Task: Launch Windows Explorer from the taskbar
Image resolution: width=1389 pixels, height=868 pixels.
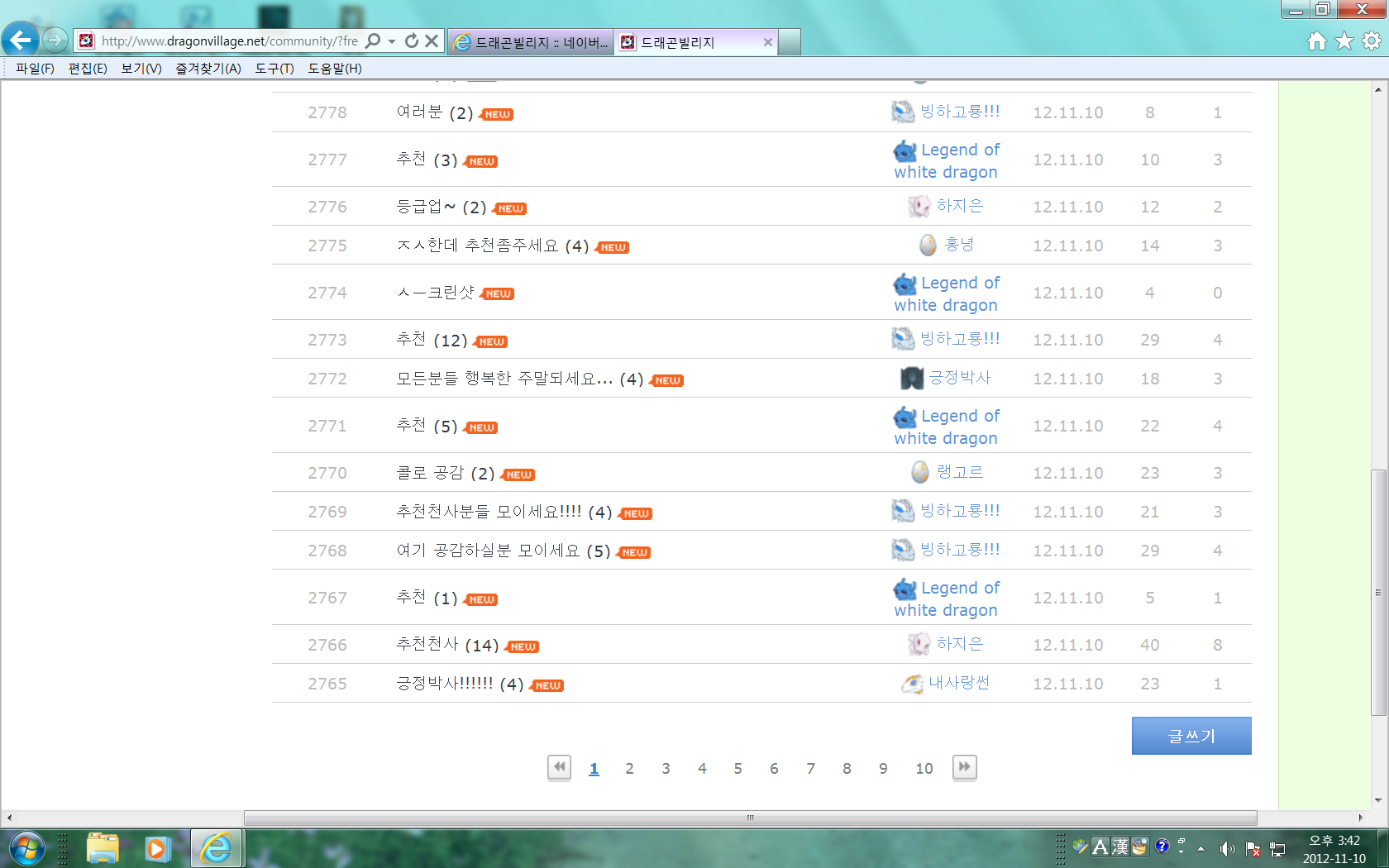Action: (x=103, y=849)
